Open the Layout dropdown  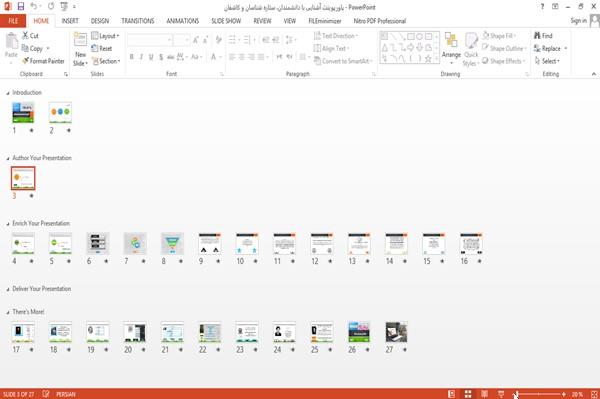(x=105, y=36)
